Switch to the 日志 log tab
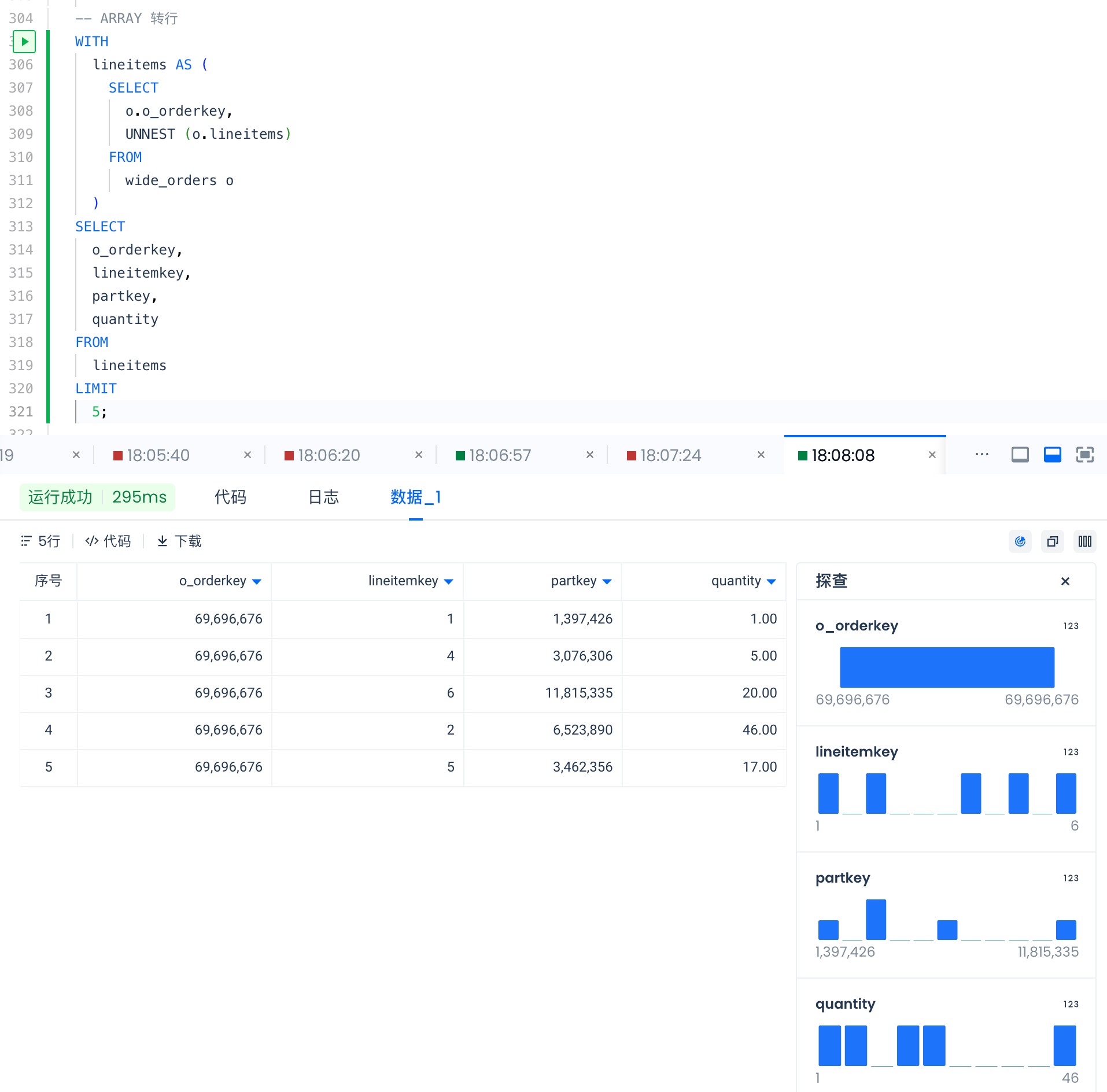The height and width of the screenshot is (1092, 1107). pyautogui.click(x=323, y=497)
